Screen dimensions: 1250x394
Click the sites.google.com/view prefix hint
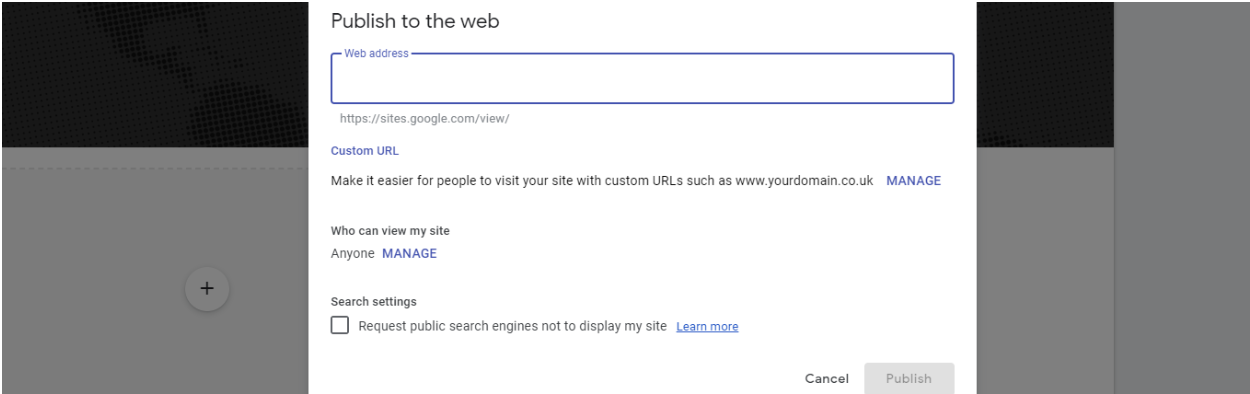pyautogui.click(x=424, y=118)
